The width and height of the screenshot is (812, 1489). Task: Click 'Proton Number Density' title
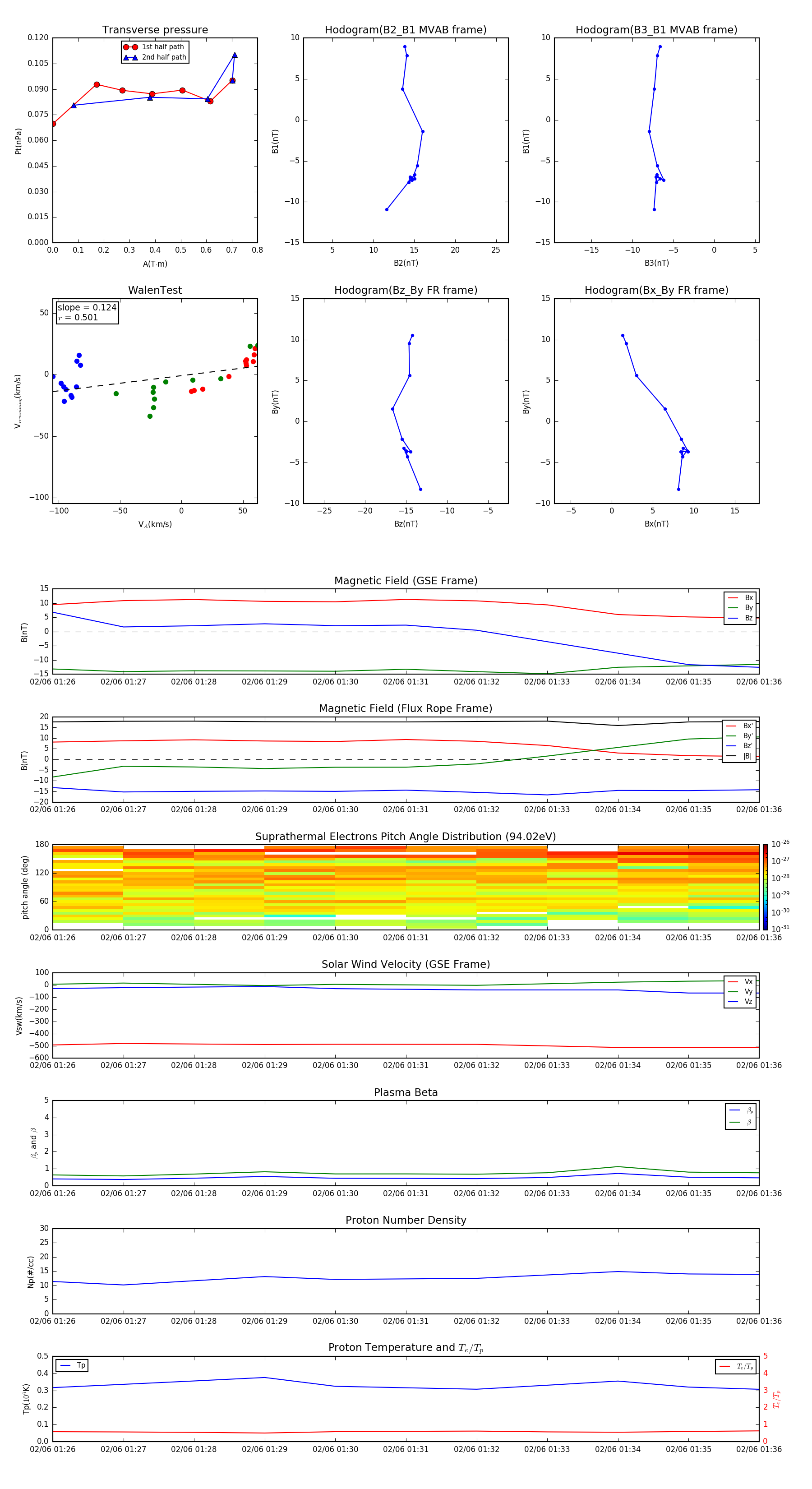(x=406, y=1220)
